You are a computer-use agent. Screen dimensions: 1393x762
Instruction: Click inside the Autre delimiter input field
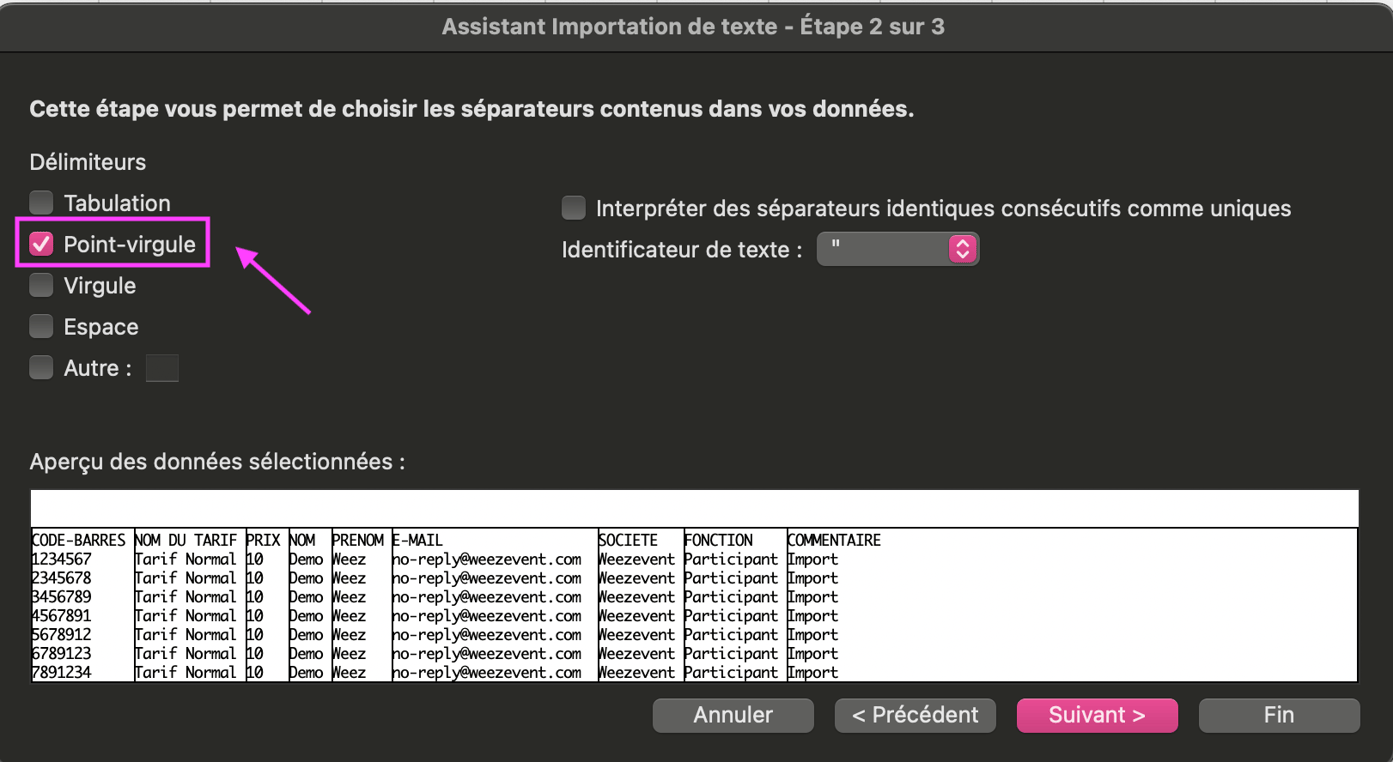(x=162, y=367)
